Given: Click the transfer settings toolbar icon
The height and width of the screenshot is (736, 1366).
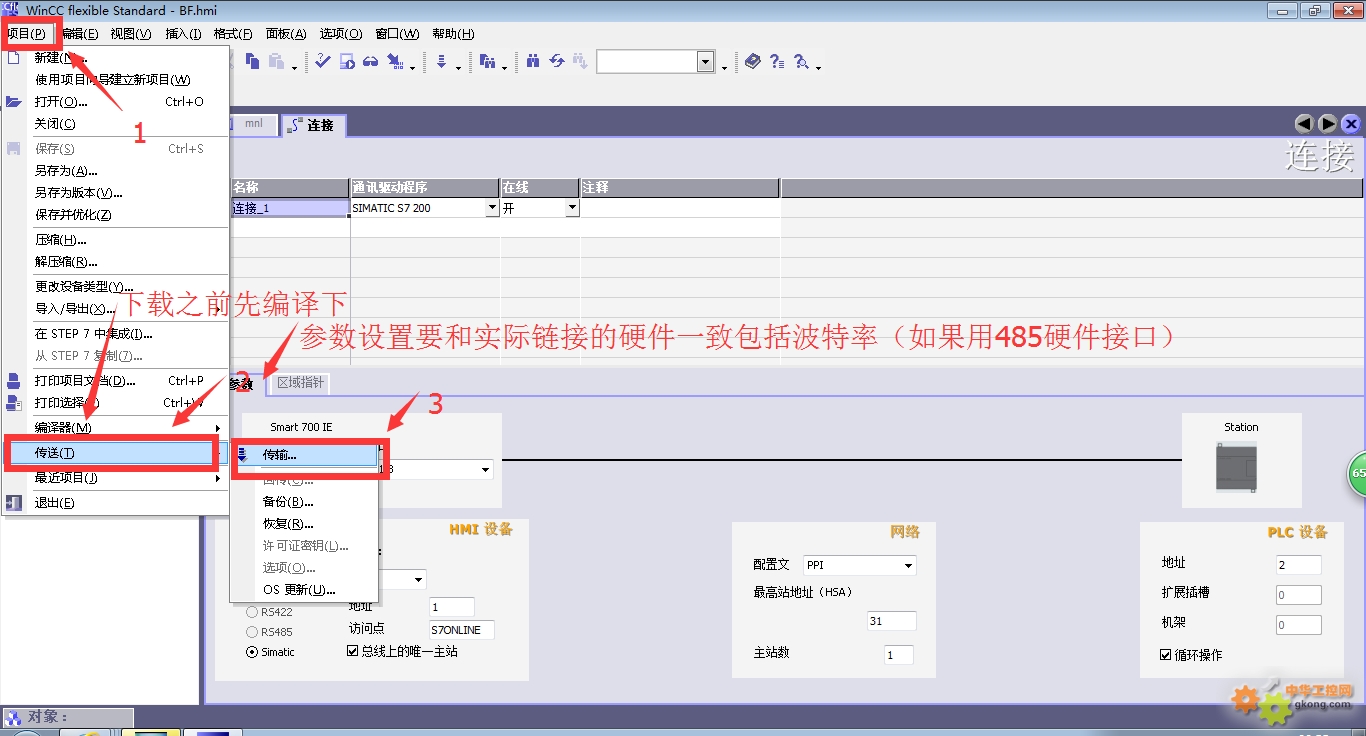Looking at the screenshot, I should point(395,62).
